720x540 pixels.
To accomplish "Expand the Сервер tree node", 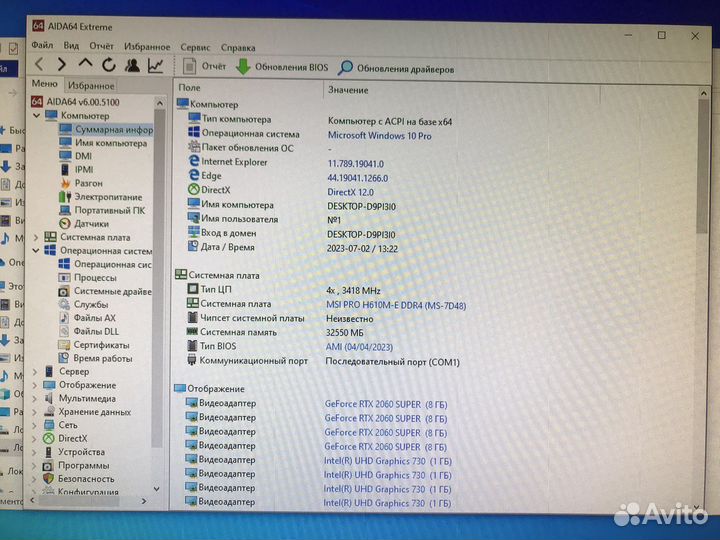I will [35, 371].
